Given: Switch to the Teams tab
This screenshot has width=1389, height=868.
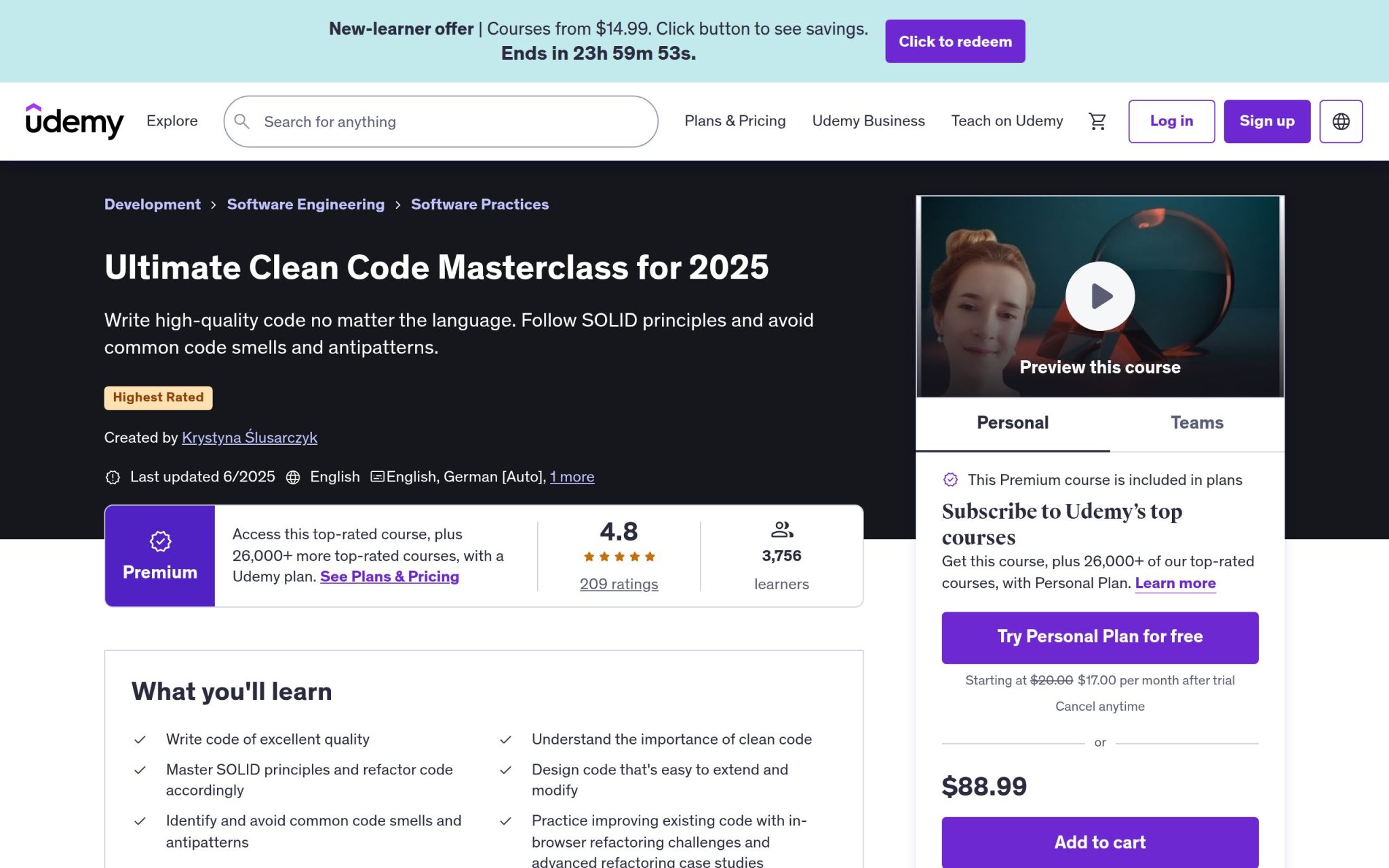Looking at the screenshot, I should pyautogui.click(x=1197, y=423).
